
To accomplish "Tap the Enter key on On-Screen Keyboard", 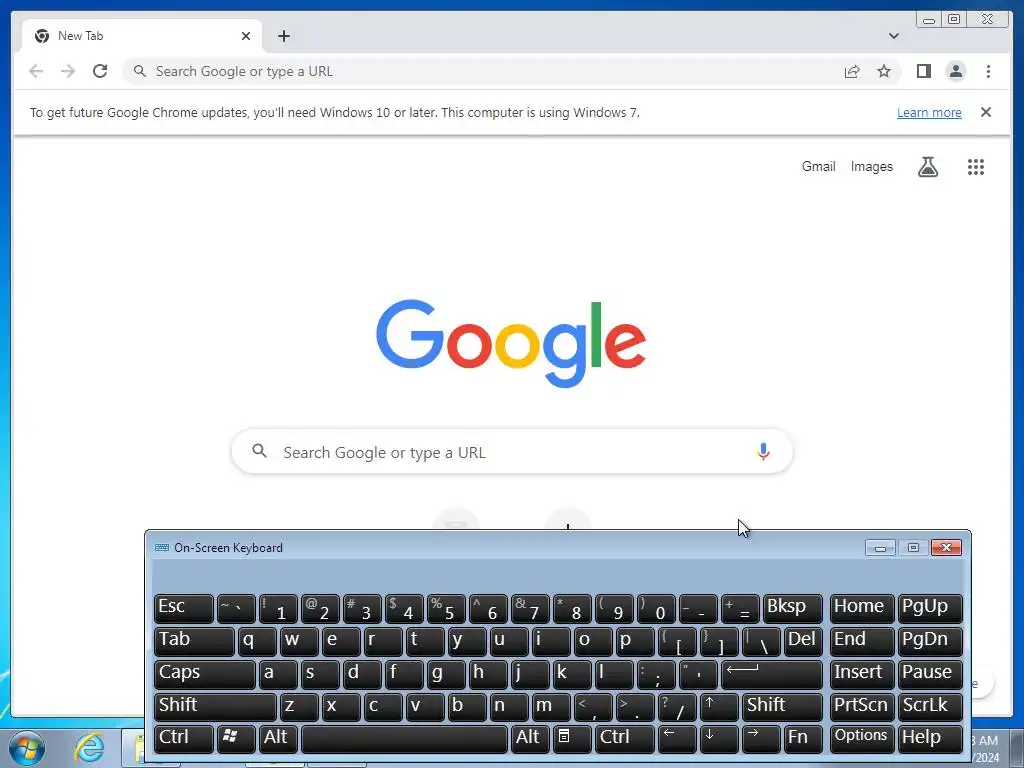I will click(771, 674).
